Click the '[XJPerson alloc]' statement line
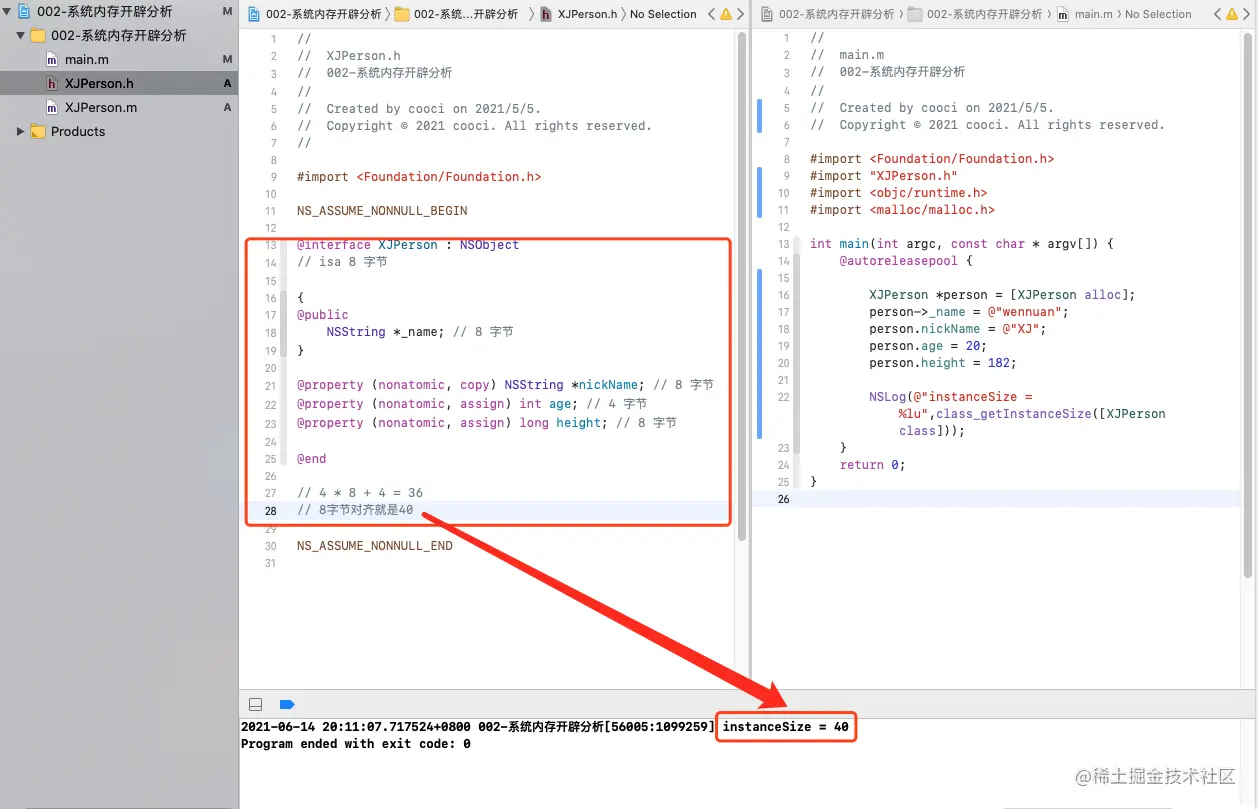 coord(1002,295)
